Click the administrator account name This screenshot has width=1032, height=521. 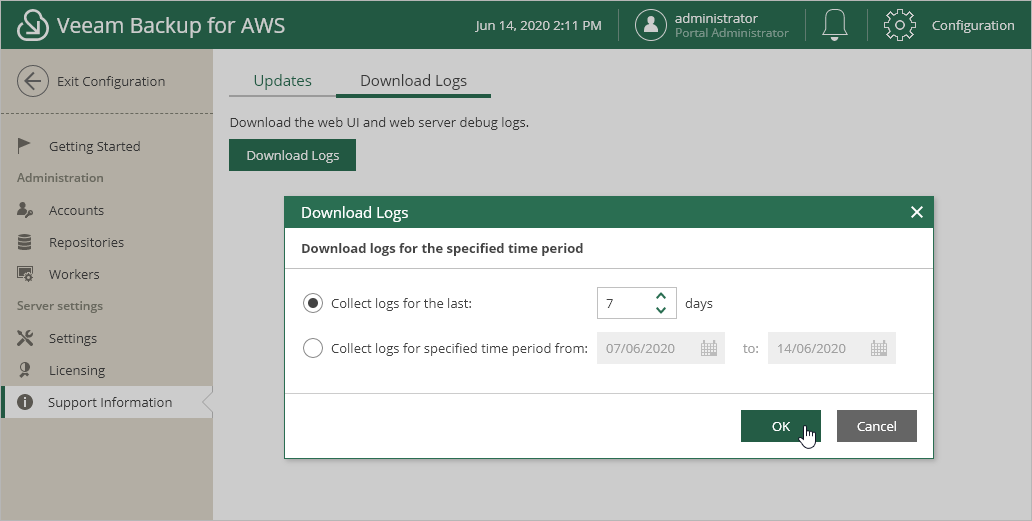pos(716,18)
